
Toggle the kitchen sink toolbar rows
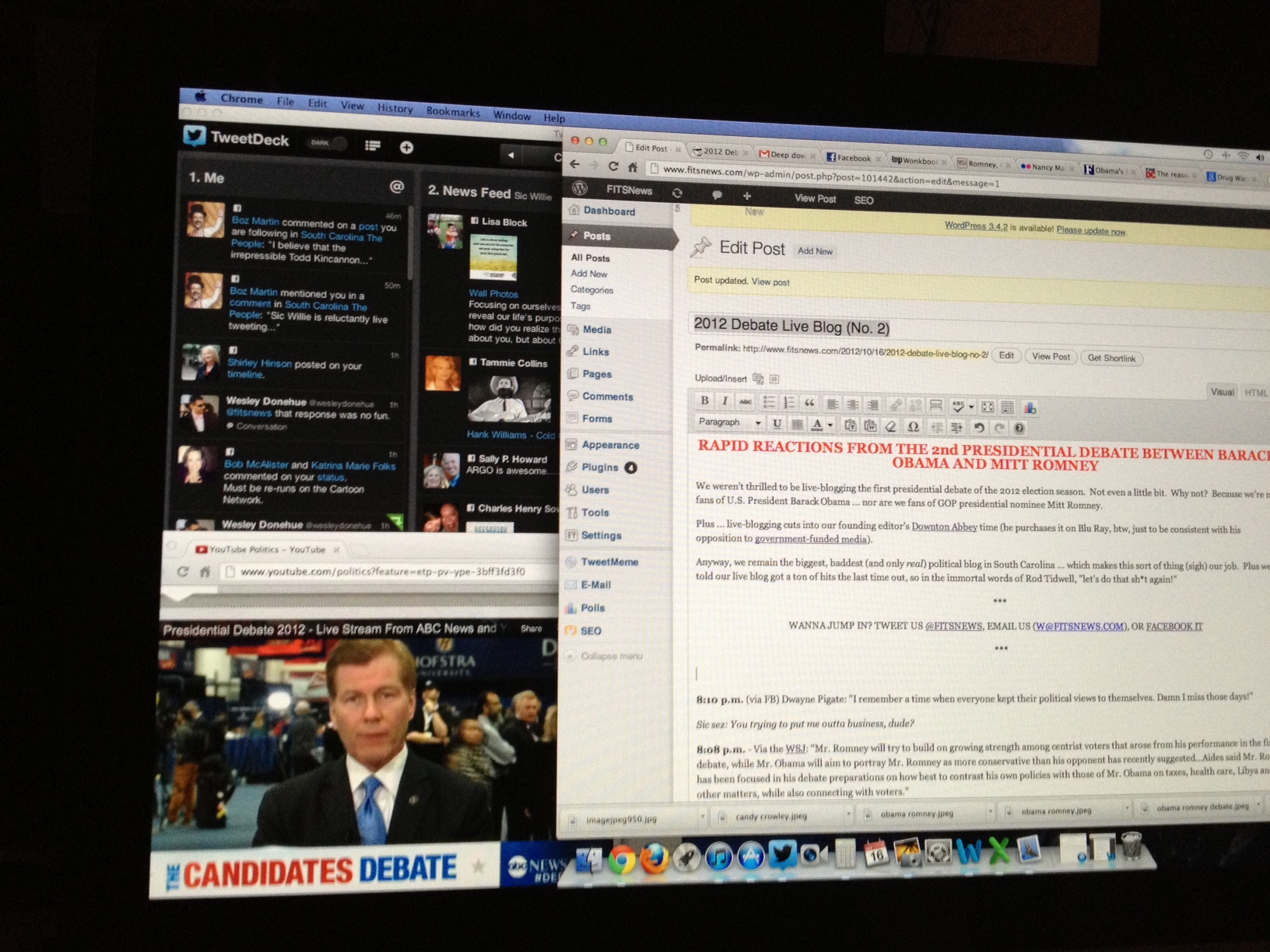pos(1007,407)
